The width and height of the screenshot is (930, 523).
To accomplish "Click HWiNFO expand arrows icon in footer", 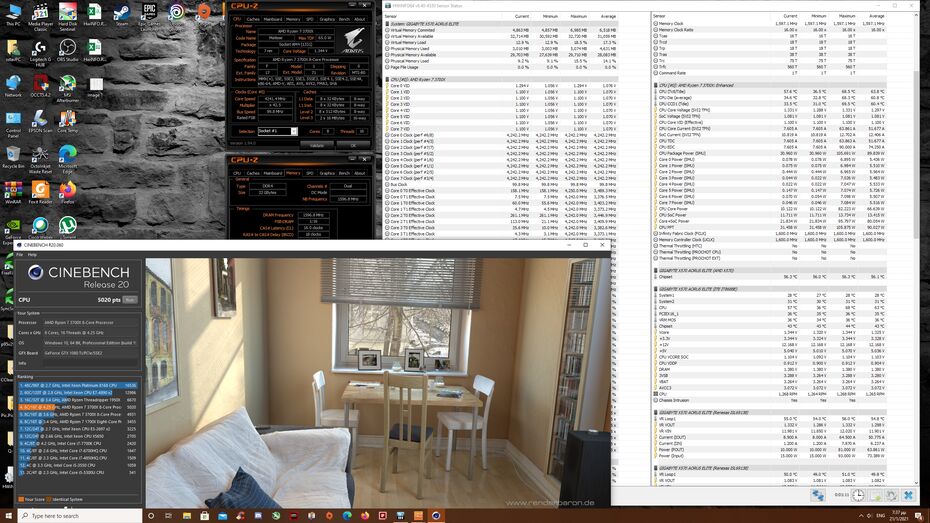I will click(x=818, y=495).
